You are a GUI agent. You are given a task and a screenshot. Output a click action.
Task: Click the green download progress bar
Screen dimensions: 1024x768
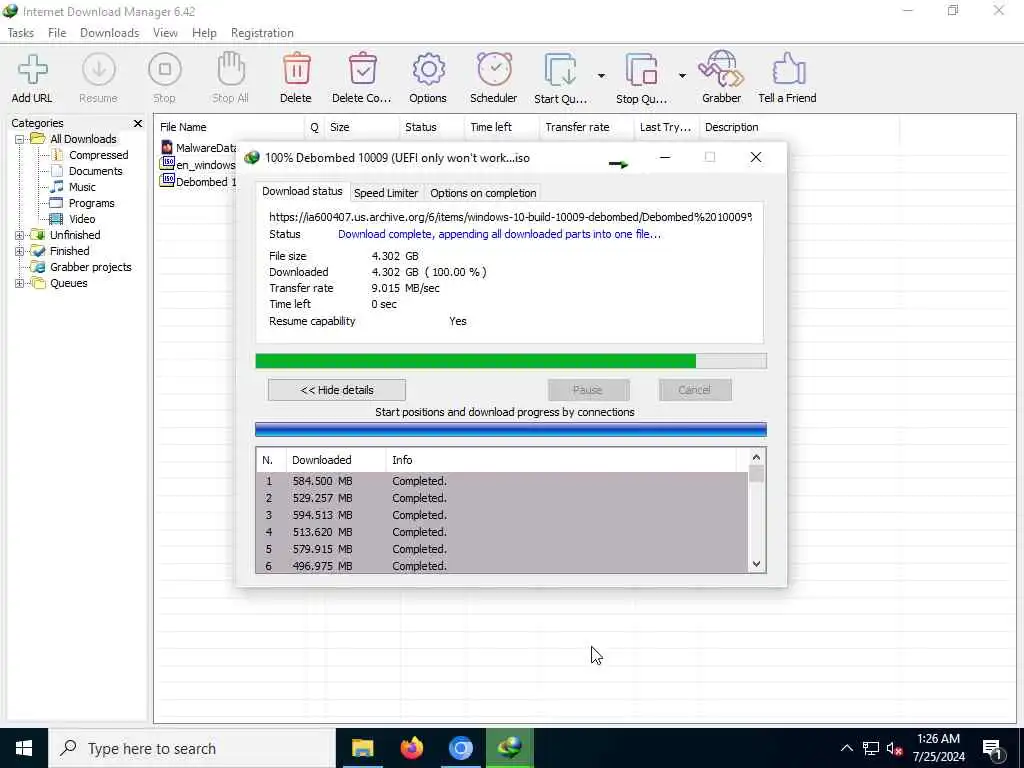(511, 361)
